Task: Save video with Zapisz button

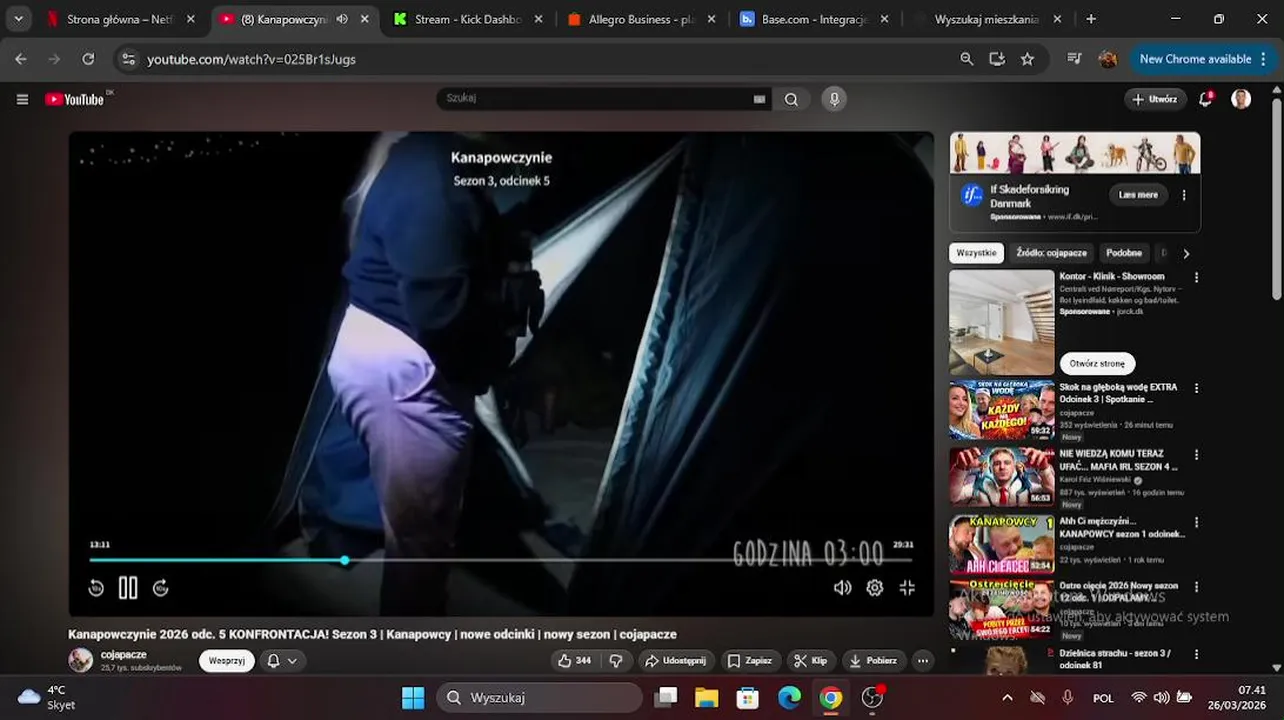Action: 750,661
